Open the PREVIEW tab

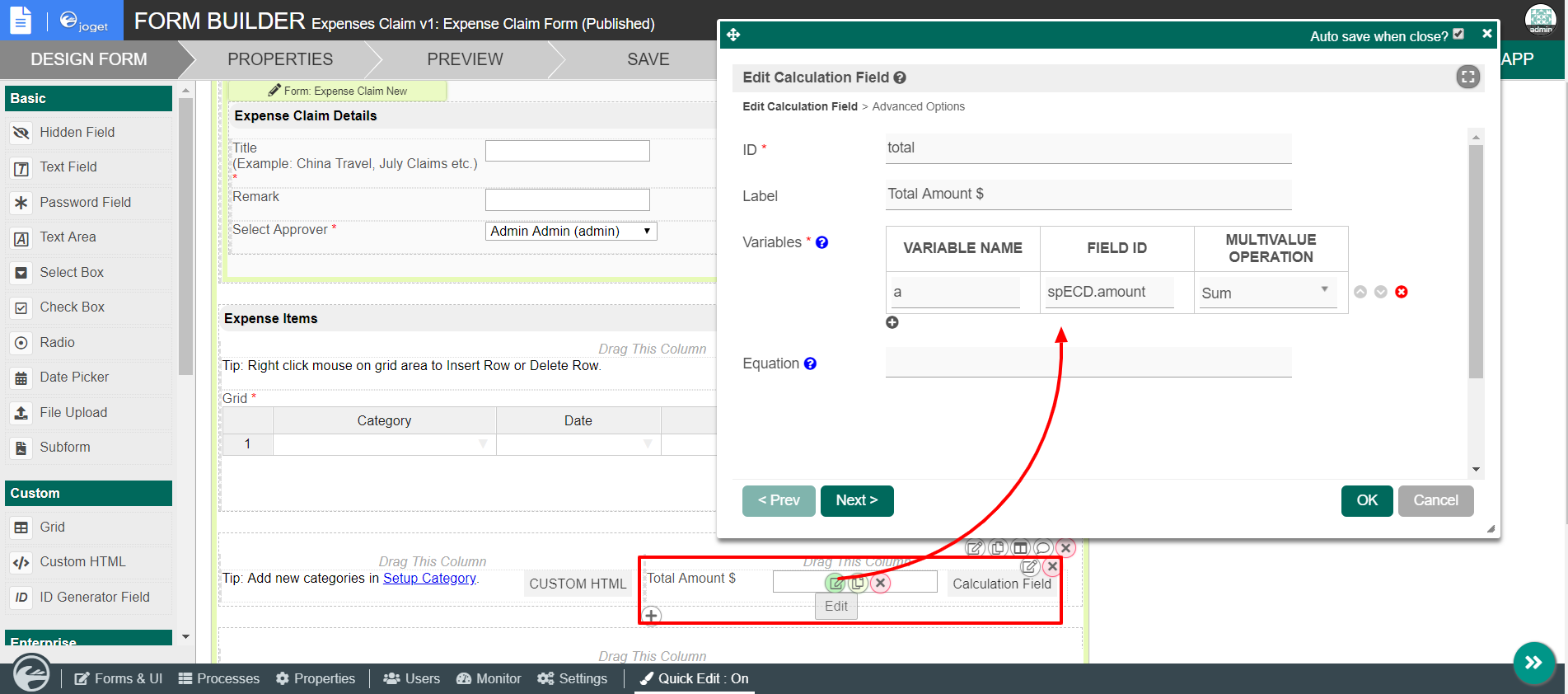465,59
